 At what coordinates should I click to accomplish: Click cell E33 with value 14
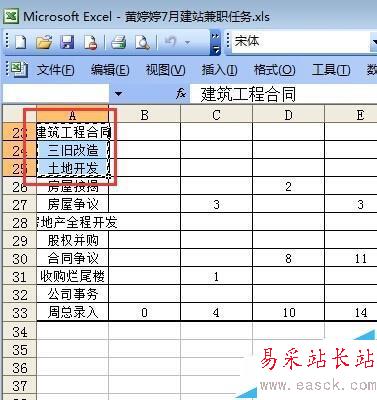351,312
